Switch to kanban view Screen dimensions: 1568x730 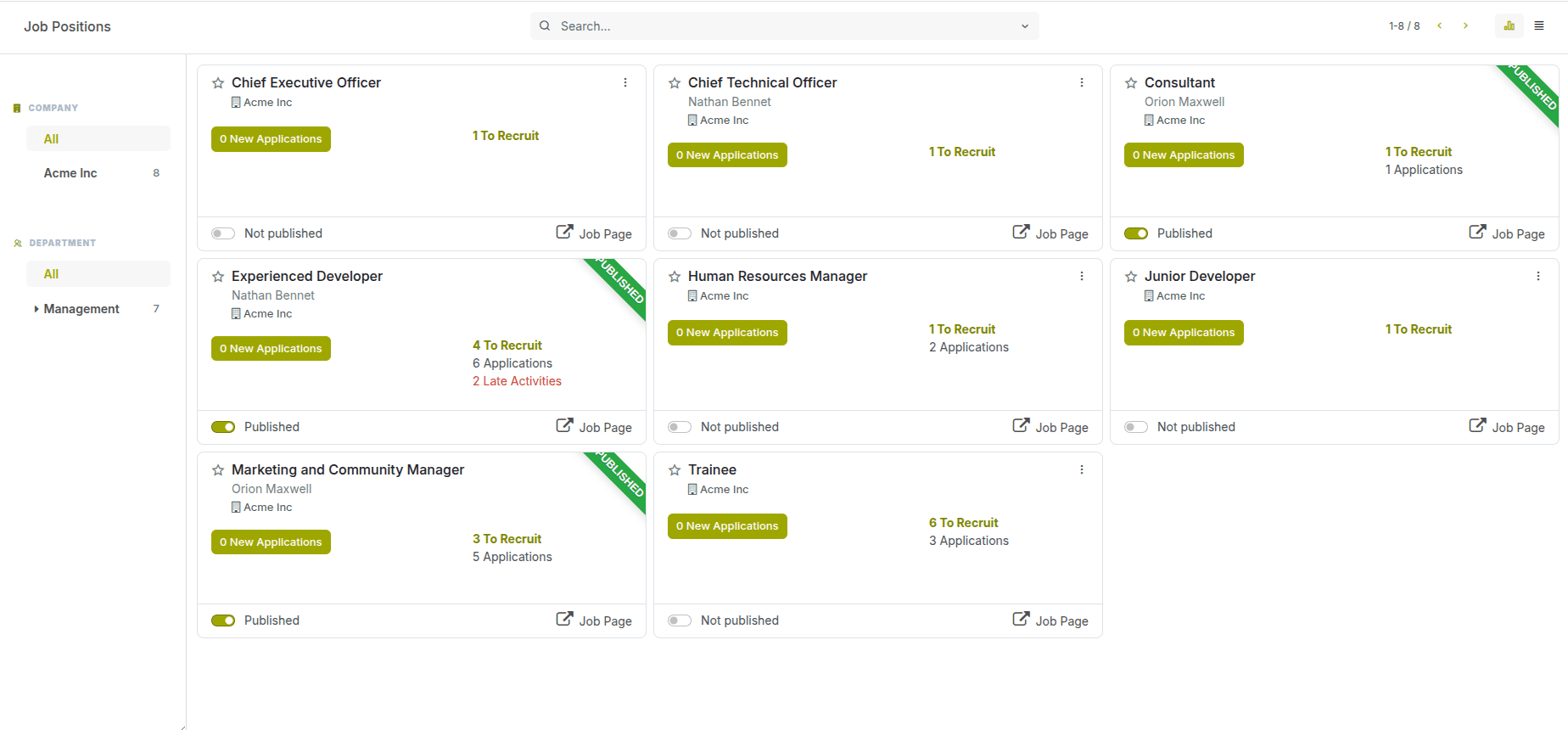[1509, 26]
